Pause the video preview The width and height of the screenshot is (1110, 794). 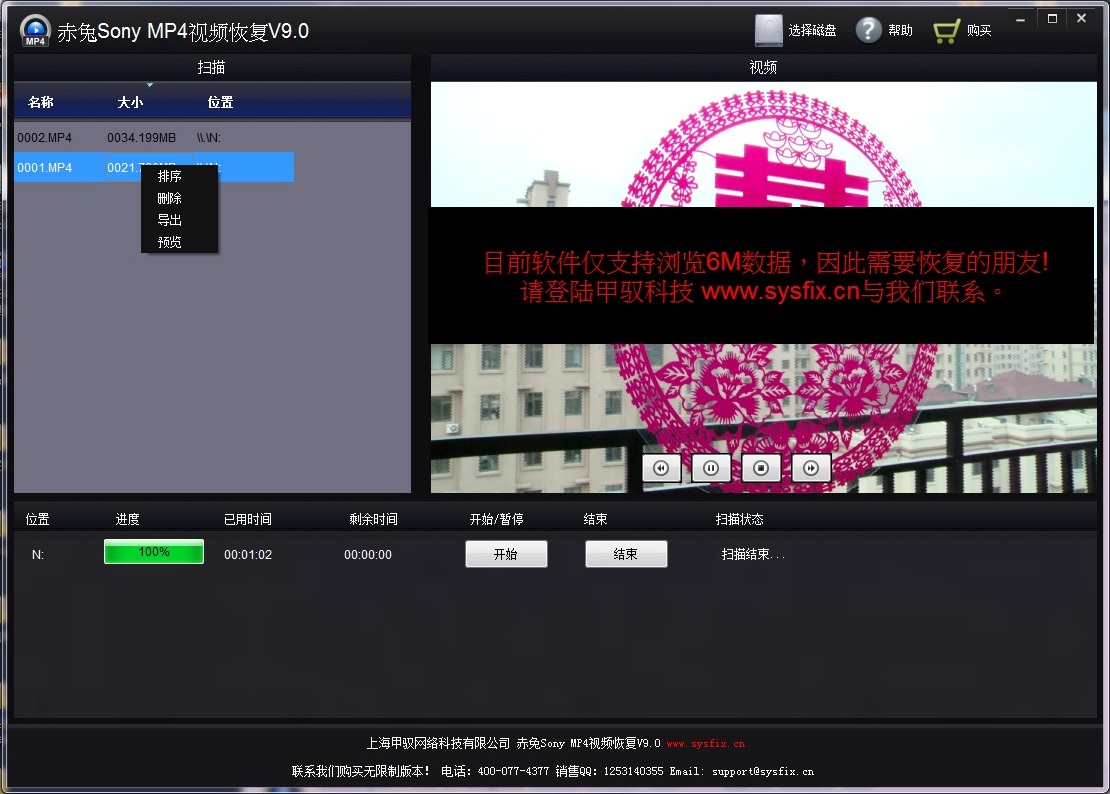[711, 468]
